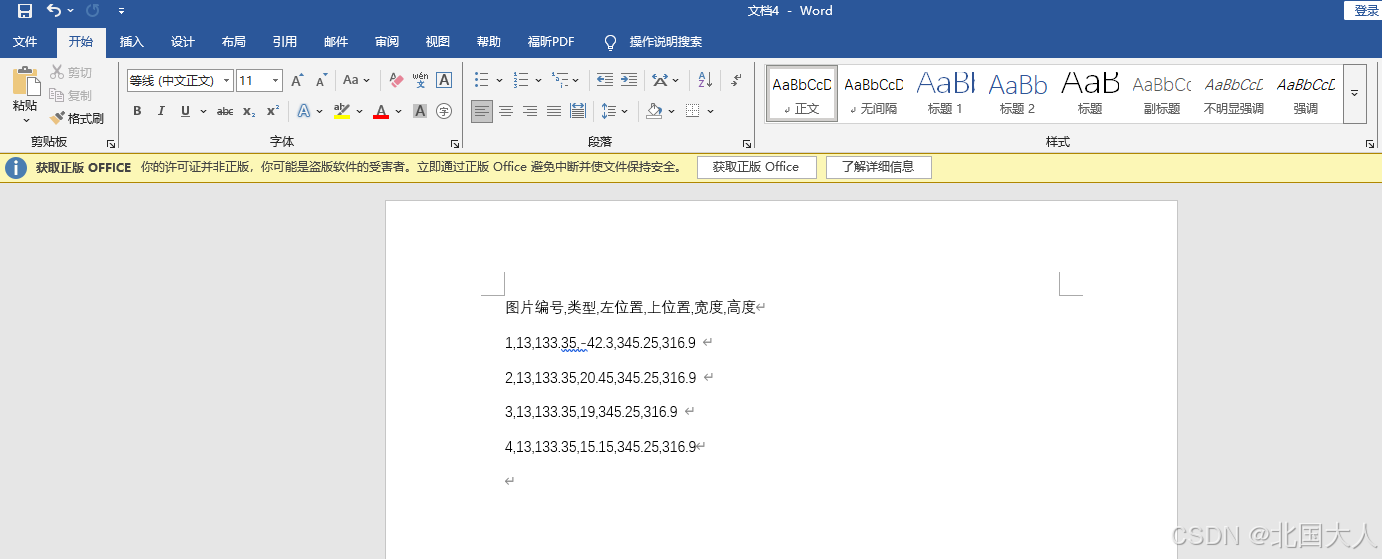Open the File (文件) tab
The width and height of the screenshot is (1382, 559).
(x=25, y=42)
